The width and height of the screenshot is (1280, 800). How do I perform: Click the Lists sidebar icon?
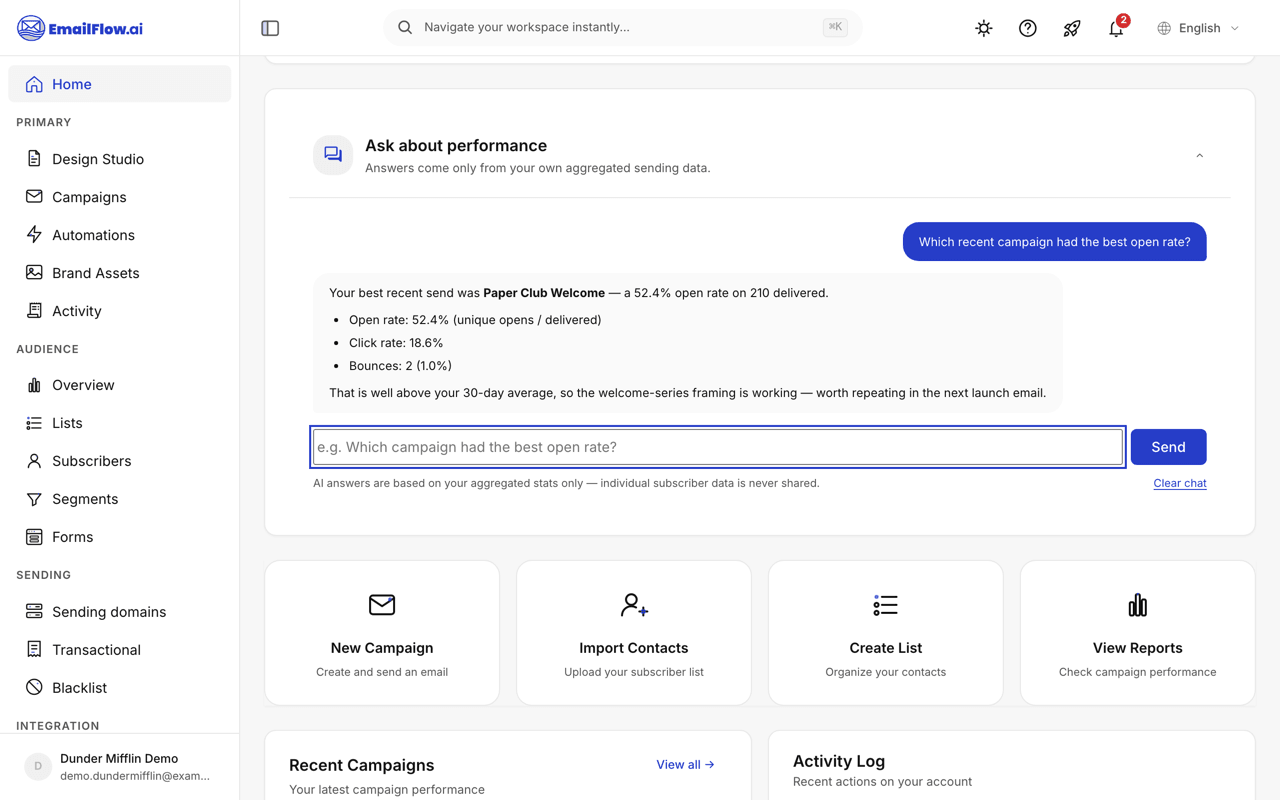click(34, 423)
